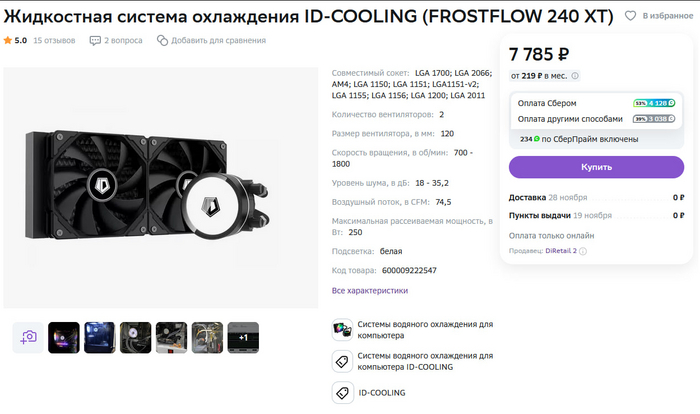Click the questions speech bubble icon
Viewport: 700px width, 414px height.
(95, 41)
